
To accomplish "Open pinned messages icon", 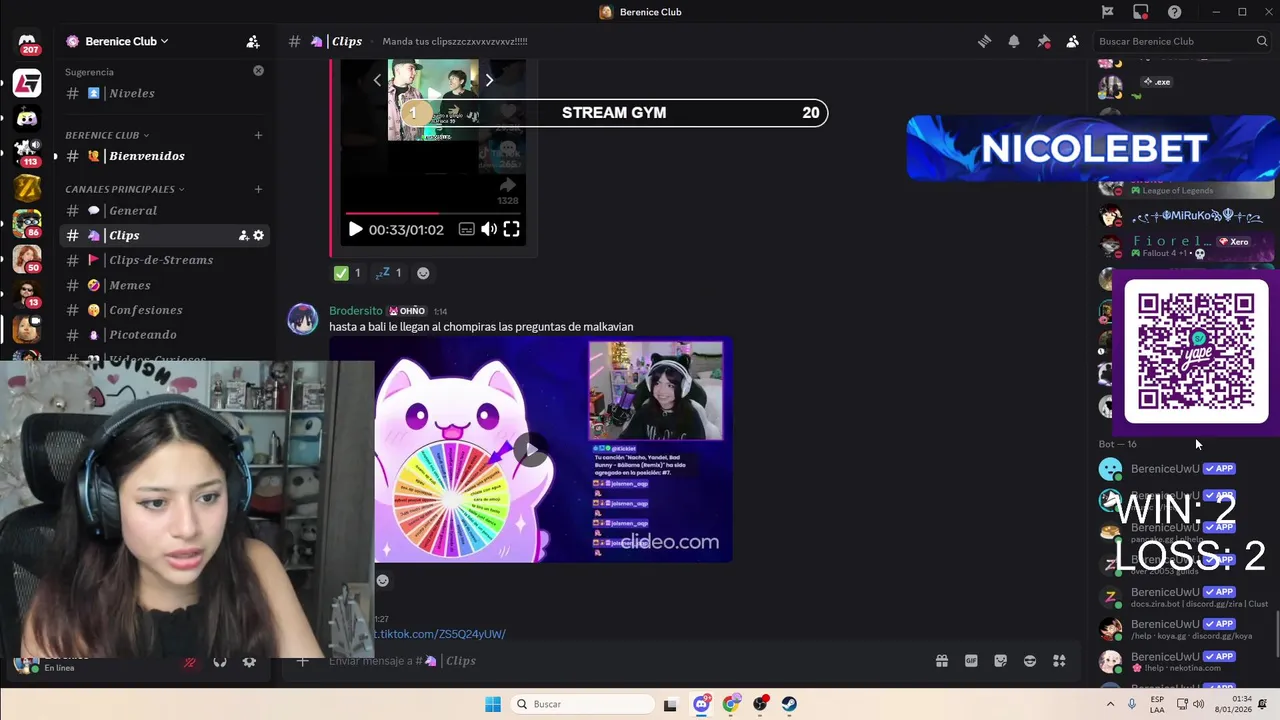I will (x=1043, y=41).
